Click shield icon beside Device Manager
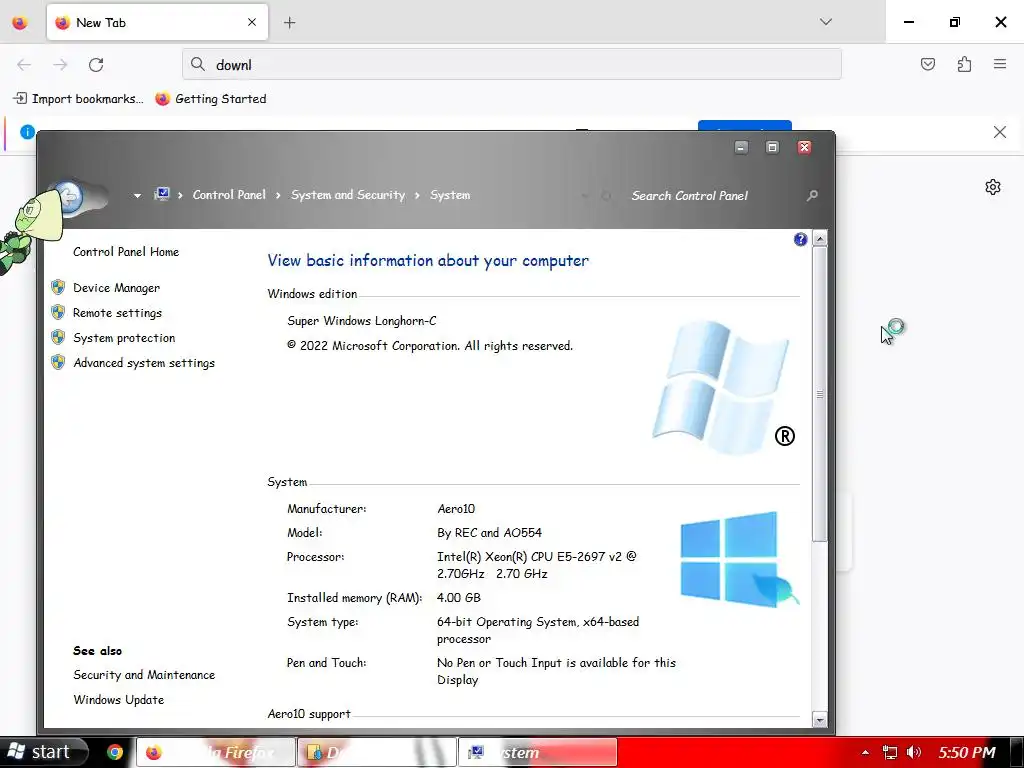The image size is (1024, 768). coord(58,287)
